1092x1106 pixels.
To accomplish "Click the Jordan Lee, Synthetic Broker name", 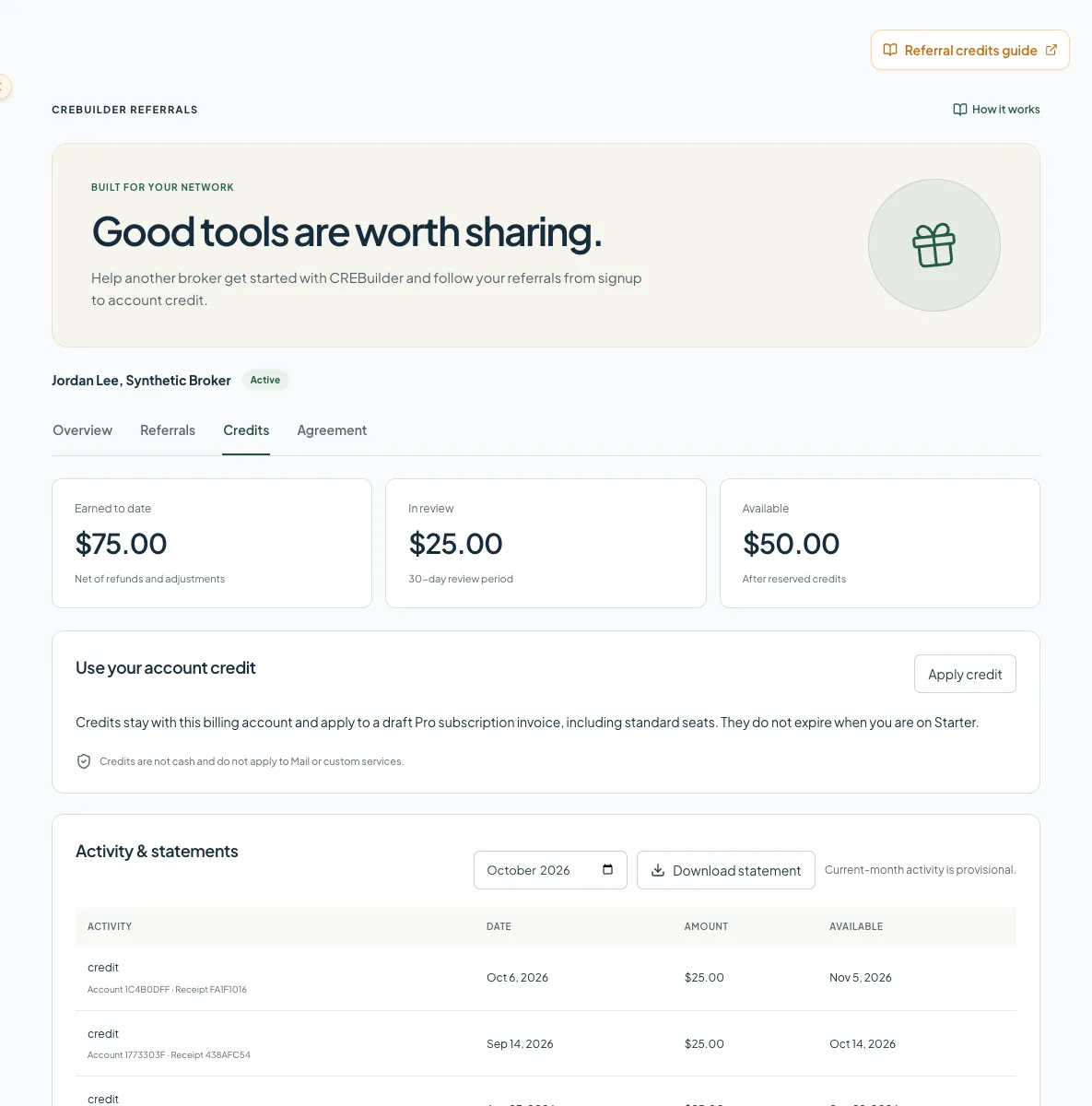I will [141, 381].
